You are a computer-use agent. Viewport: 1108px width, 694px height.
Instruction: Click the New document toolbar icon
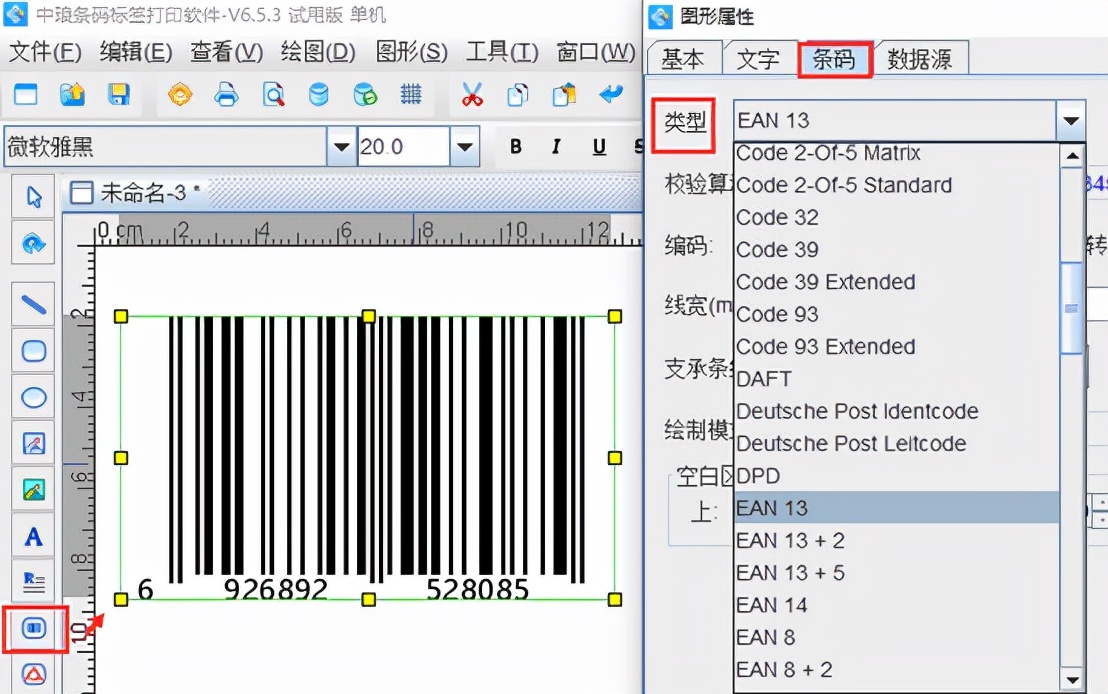pyautogui.click(x=26, y=94)
